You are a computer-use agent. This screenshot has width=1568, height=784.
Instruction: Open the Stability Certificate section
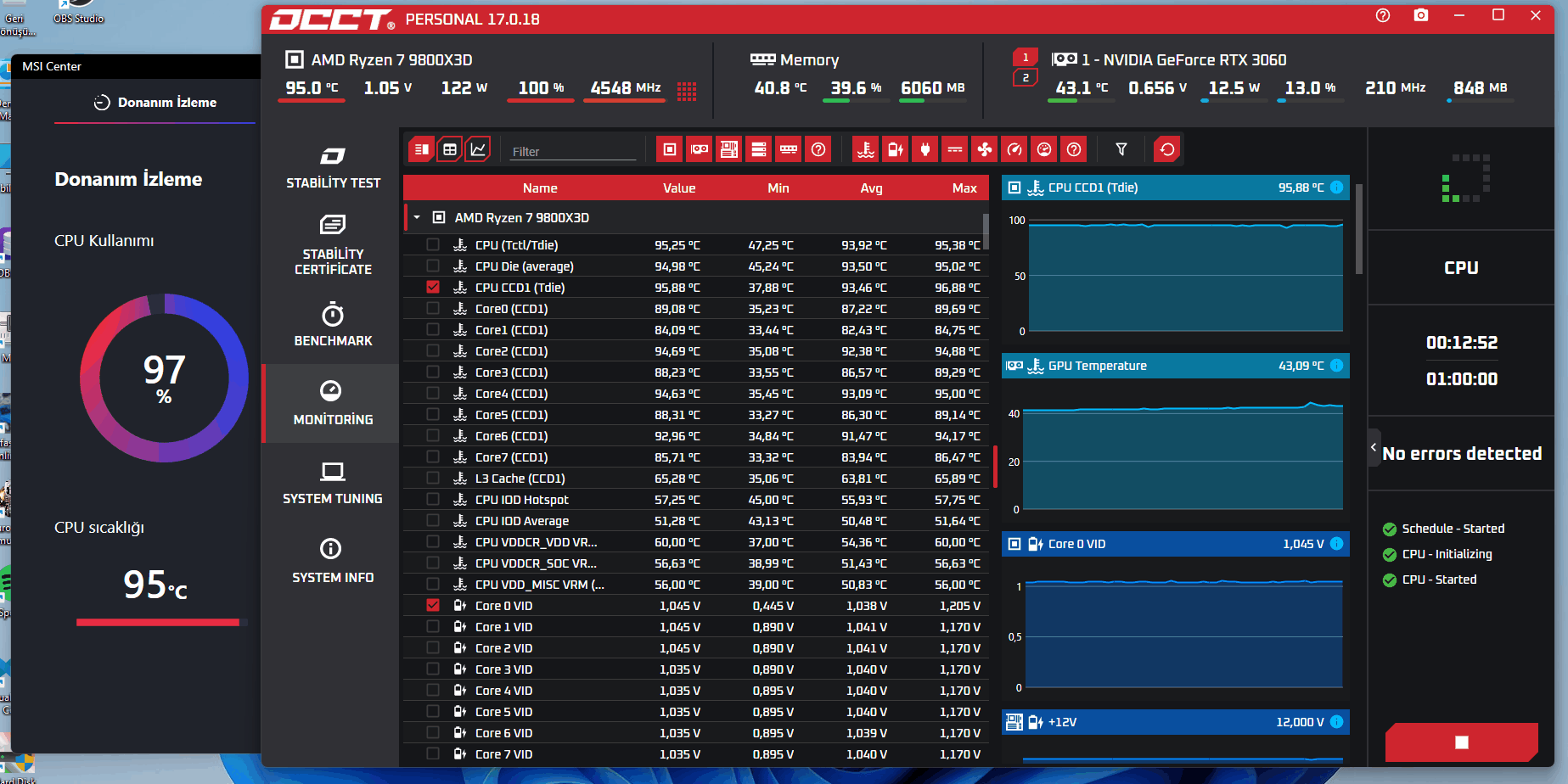(333, 245)
